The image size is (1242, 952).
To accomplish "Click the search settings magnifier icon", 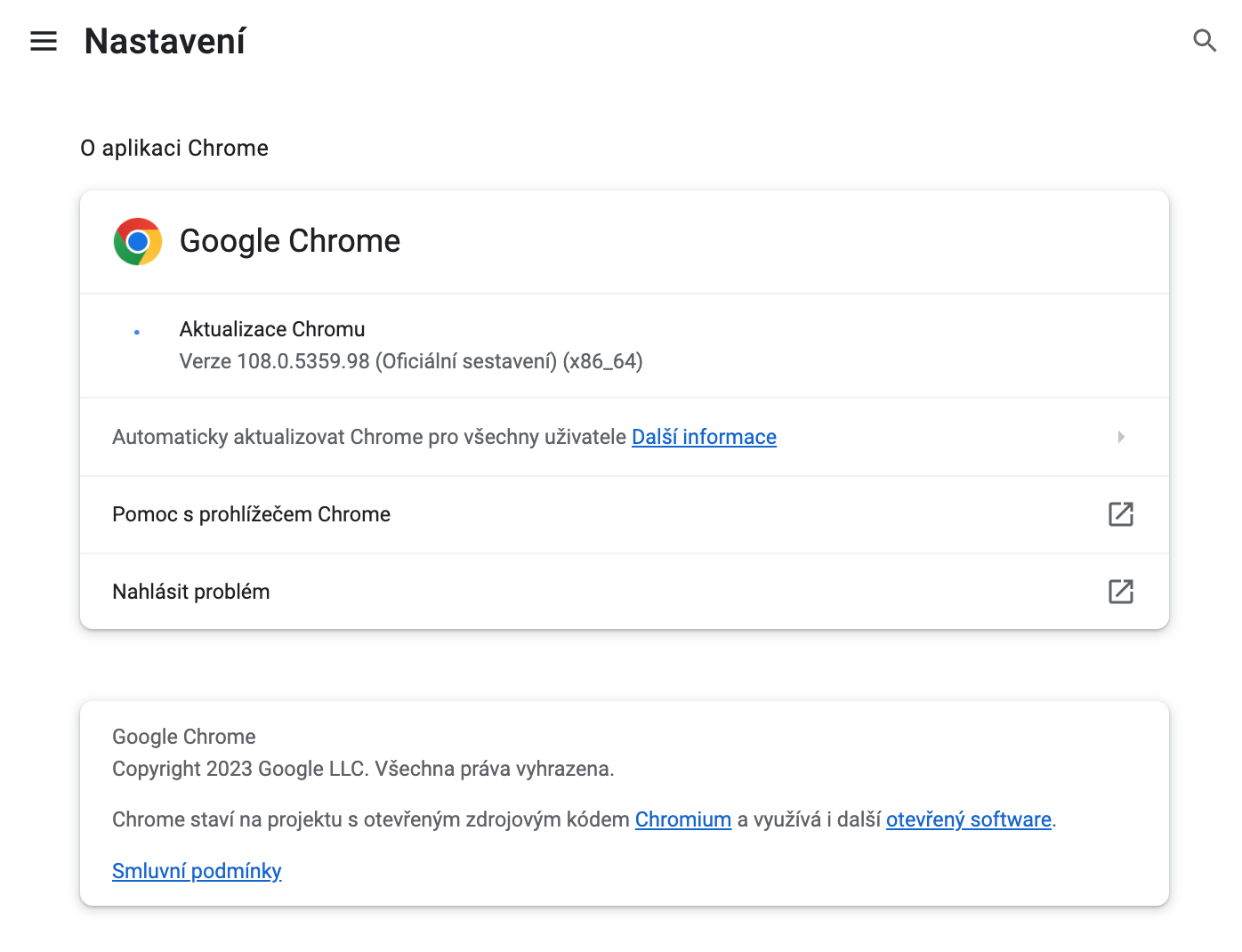I will [1205, 41].
